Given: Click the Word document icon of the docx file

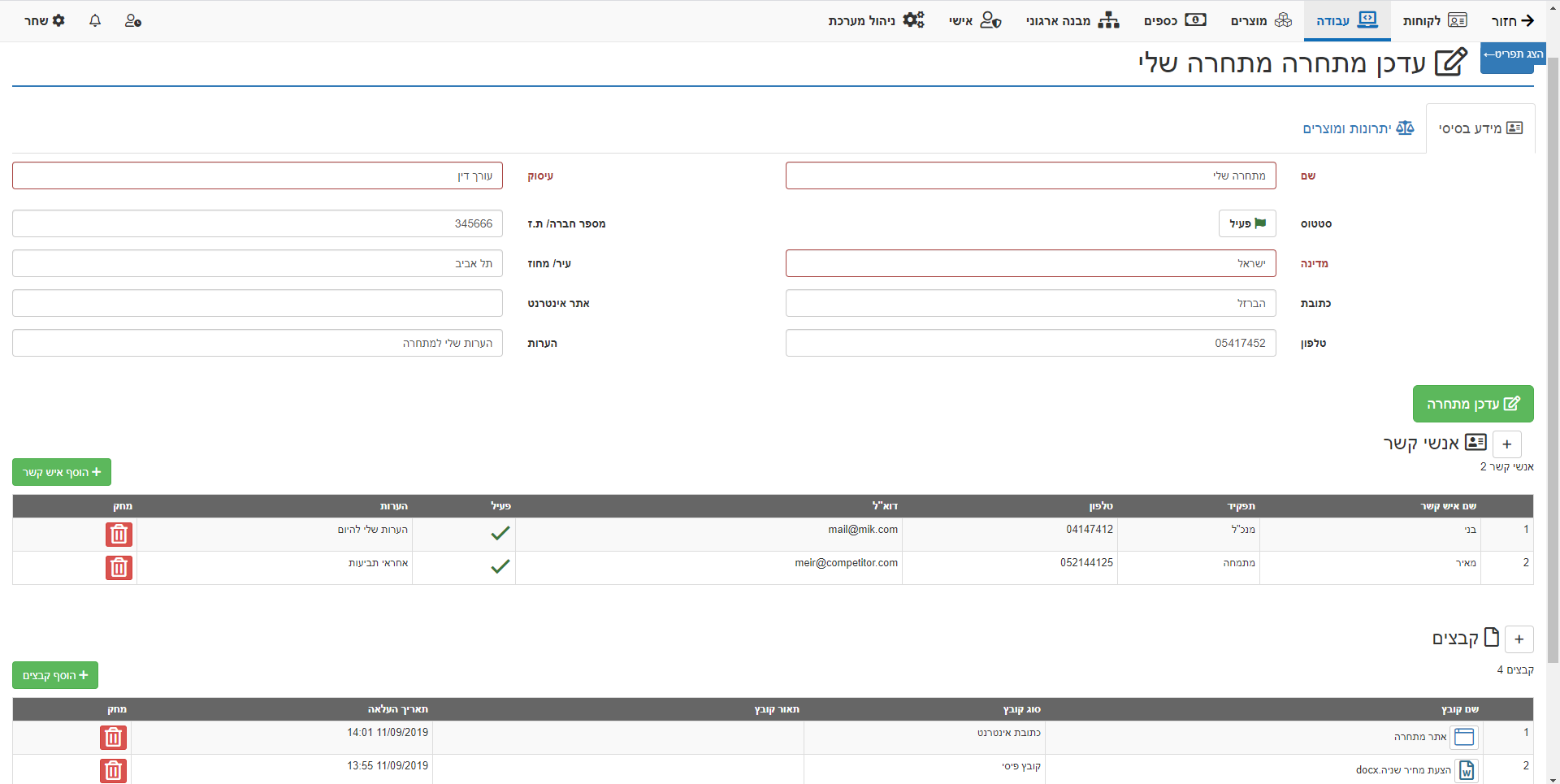Looking at the screenshot, I should (x=1467, y=769).
